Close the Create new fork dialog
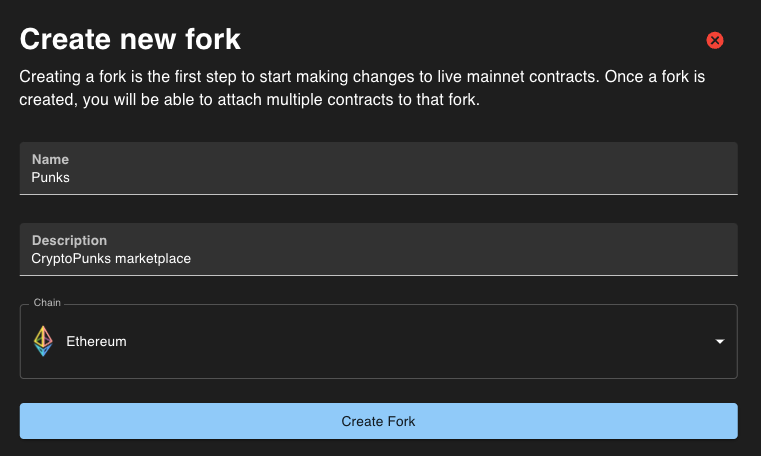This screenshot has width=761, height=456. 715,41
